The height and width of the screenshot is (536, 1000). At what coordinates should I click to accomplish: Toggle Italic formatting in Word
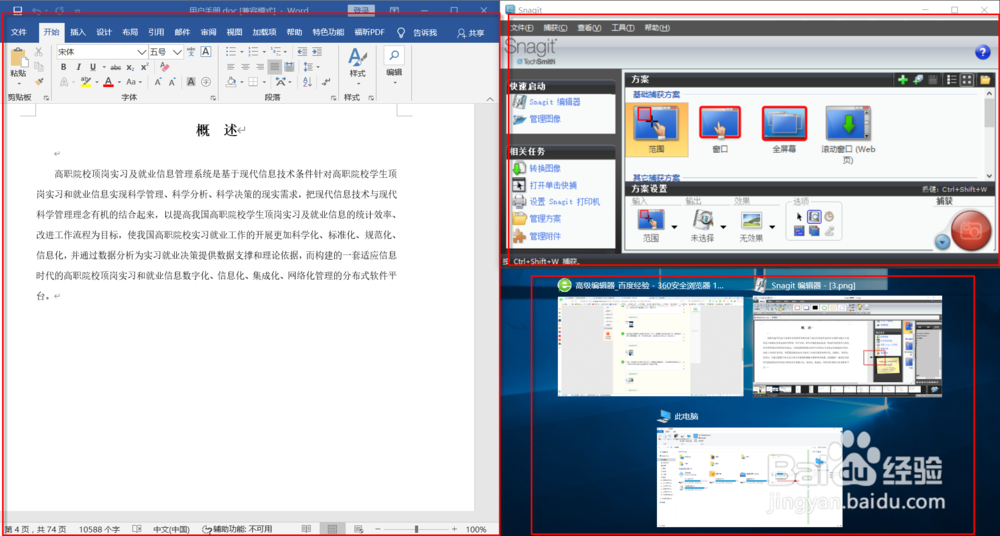(x=78, y=67)
